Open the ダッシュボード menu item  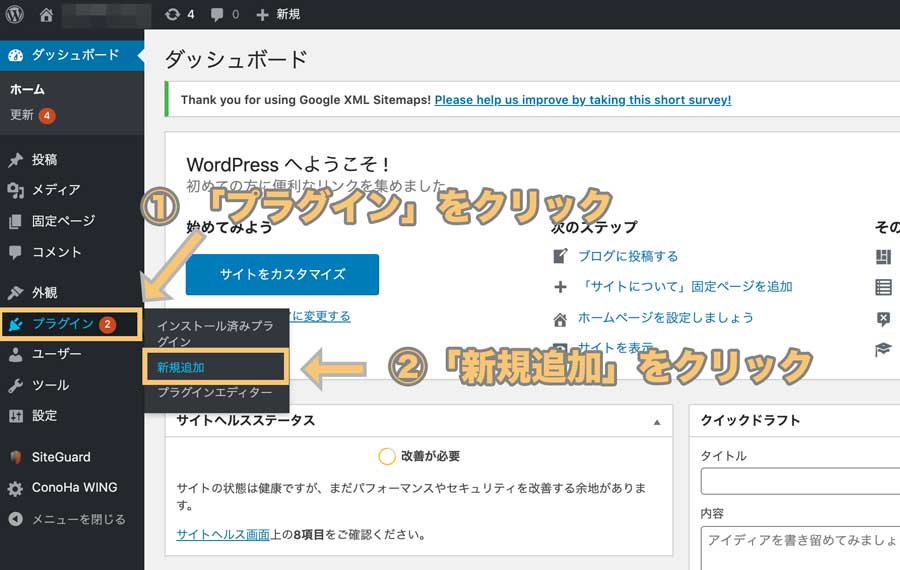coord(72,55)
